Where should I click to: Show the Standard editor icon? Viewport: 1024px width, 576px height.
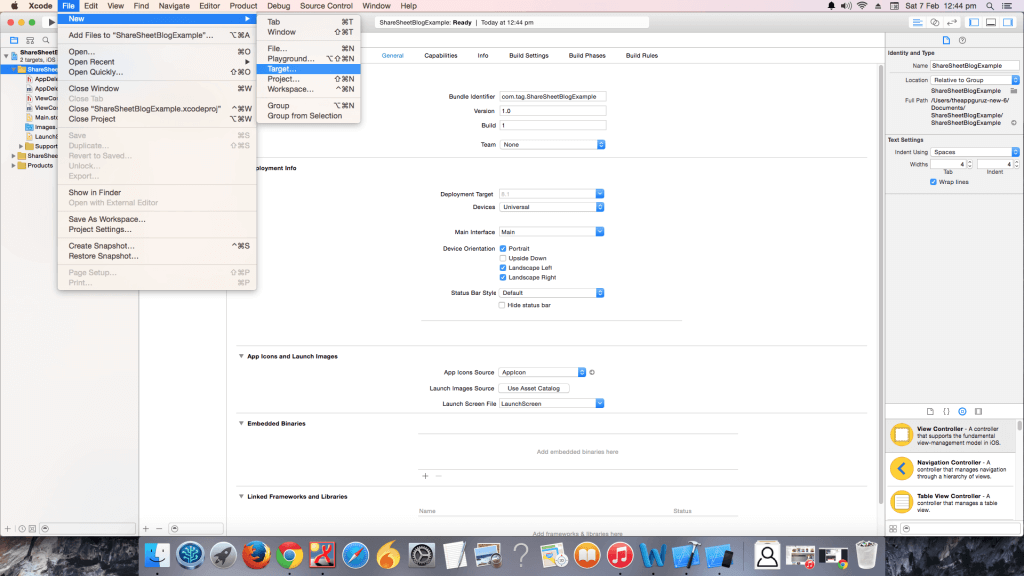click(x=918, y=22)
